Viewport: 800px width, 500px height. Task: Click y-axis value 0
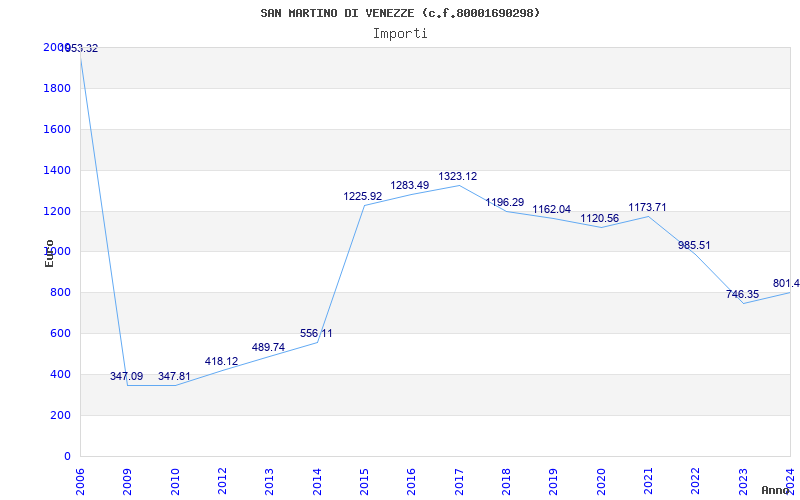point(67,456)
